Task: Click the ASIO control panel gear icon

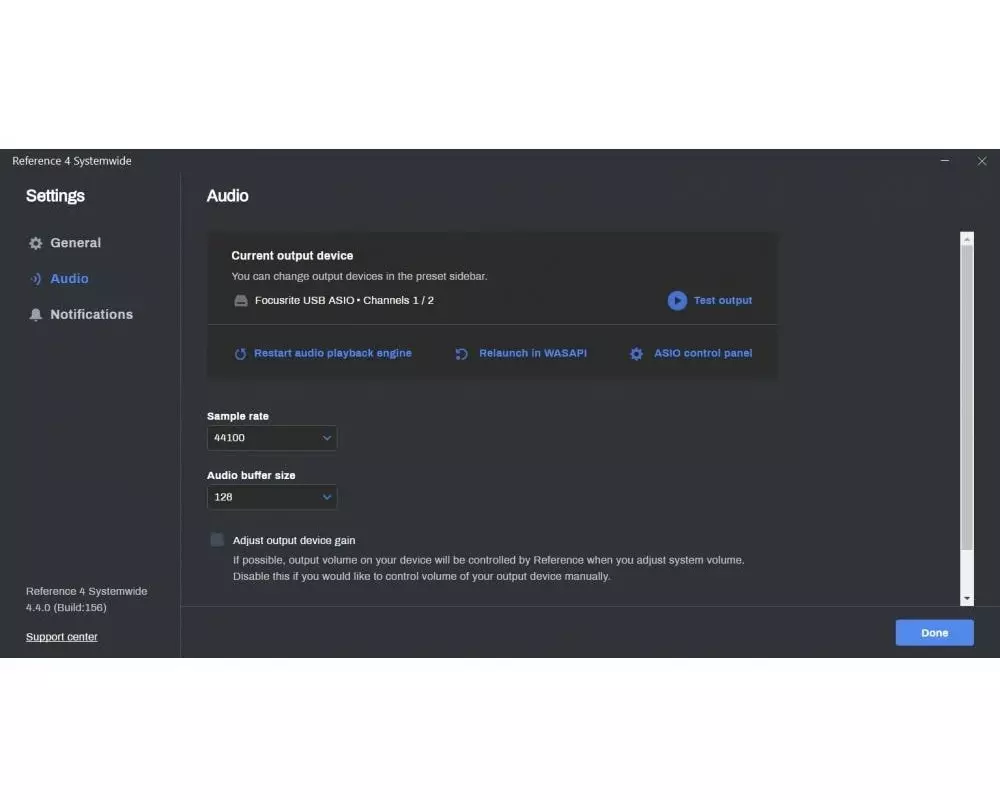Action: [636, 354]
